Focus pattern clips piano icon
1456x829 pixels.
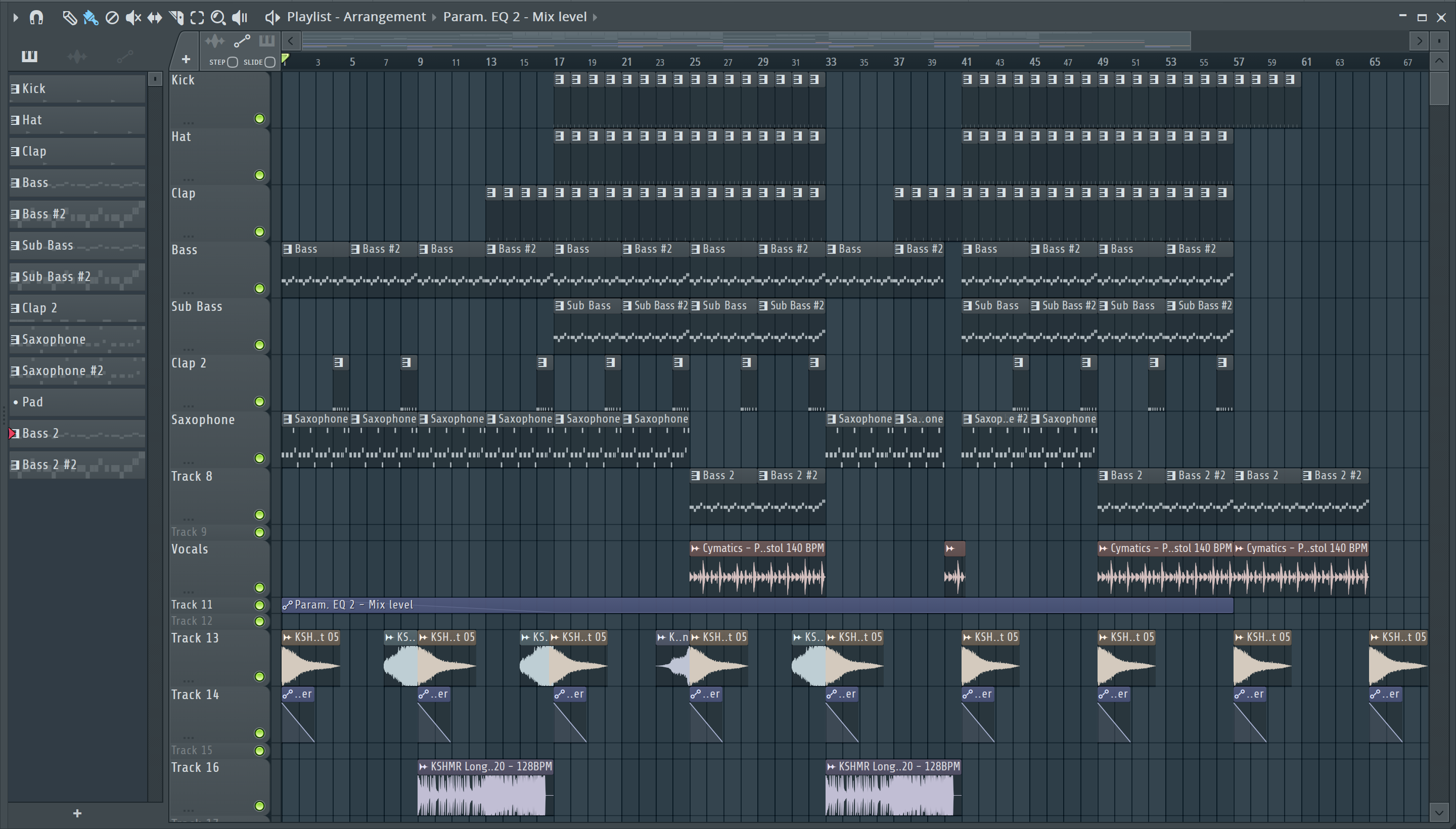[x=266, y=41]
